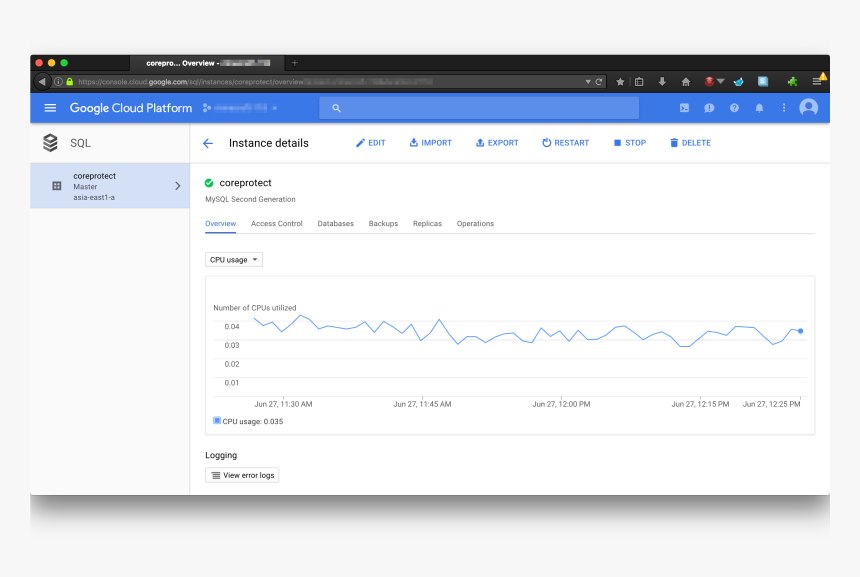
Task: Click the View error logs button
Action: pos(242,475)
